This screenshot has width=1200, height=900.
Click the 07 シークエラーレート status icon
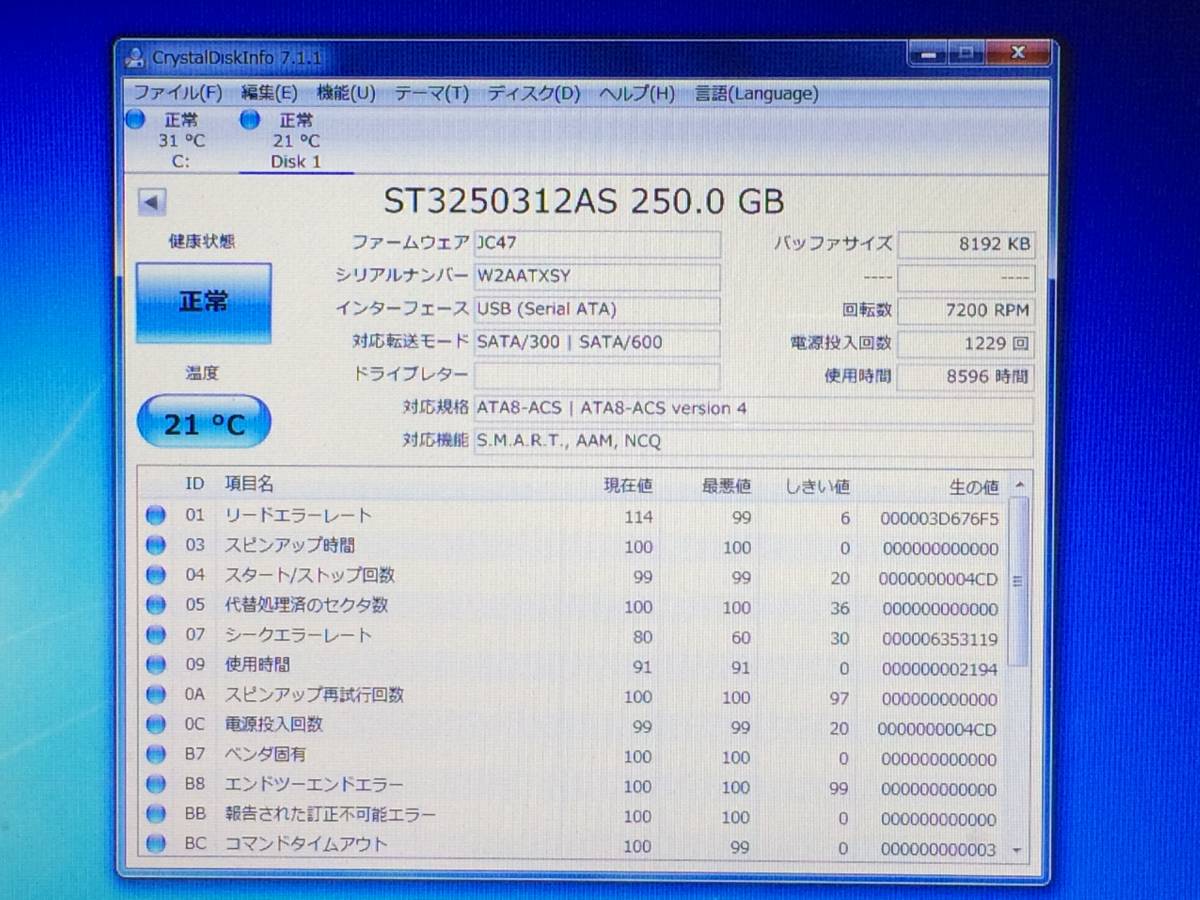(x=155, y=635)
